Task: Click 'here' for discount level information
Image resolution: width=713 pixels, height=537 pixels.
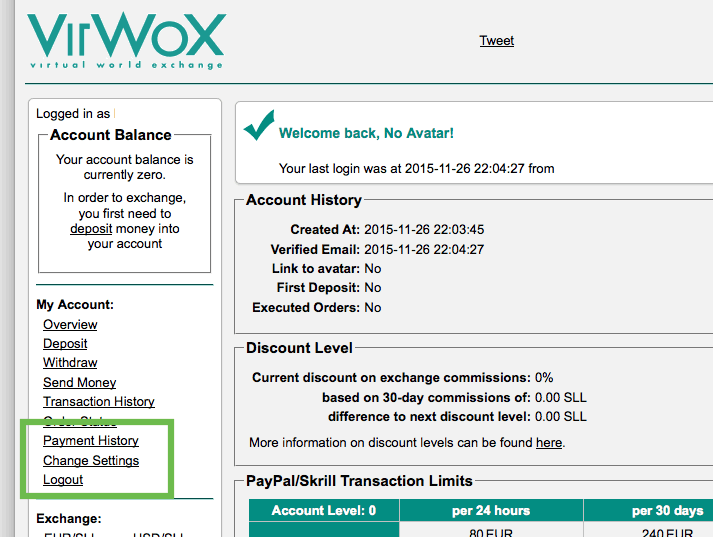Action: (x=549, y=442)
